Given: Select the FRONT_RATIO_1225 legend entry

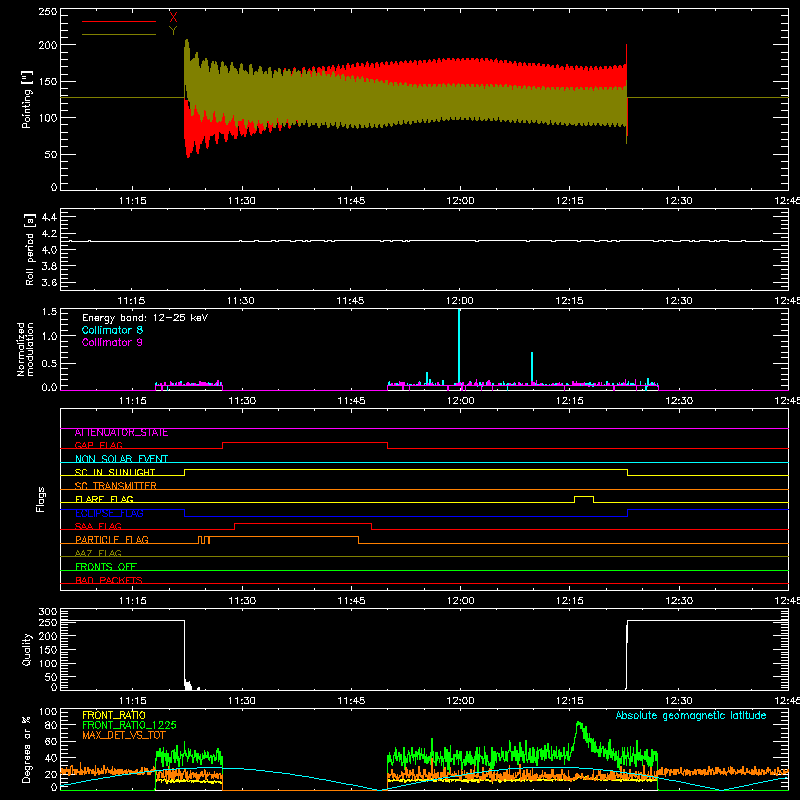Looking at the screenshot, I should 129,725.
